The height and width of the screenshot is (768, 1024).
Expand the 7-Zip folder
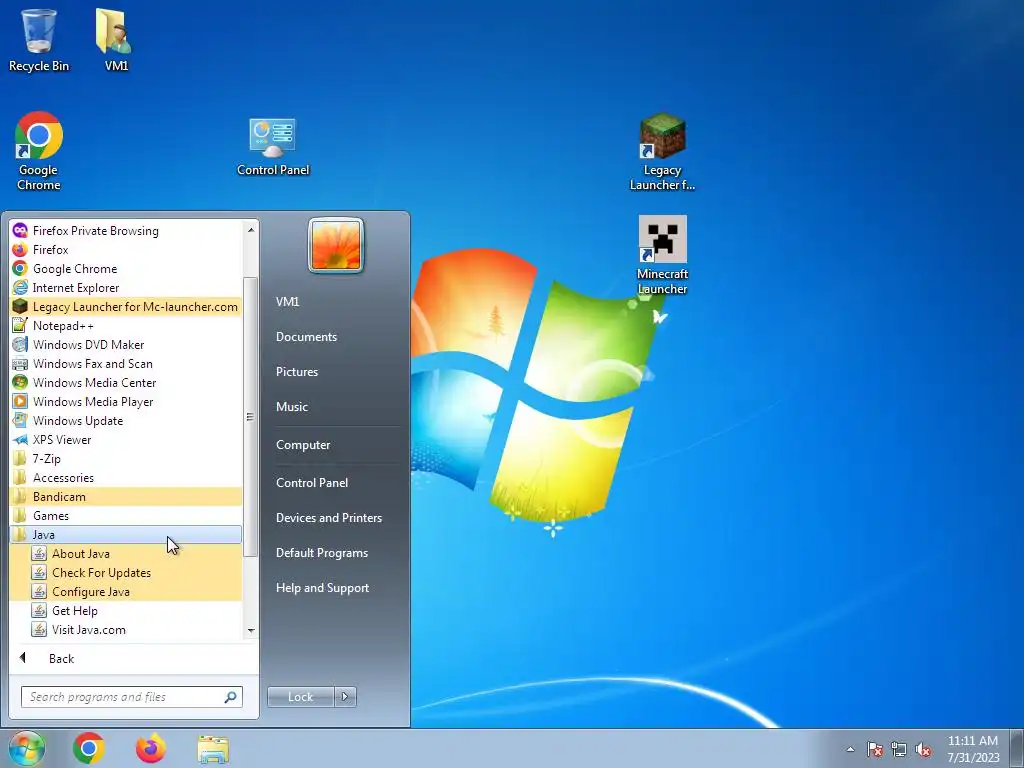pyautogui.click(x=126, y=458)
